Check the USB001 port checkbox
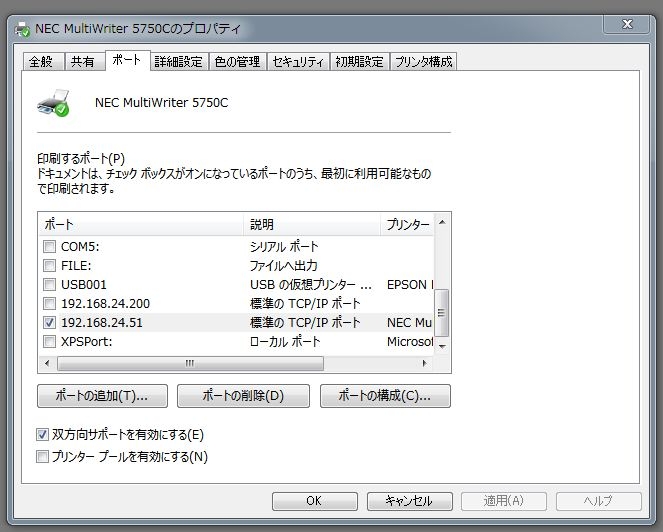Screen dimensions: 663x532 49,285
